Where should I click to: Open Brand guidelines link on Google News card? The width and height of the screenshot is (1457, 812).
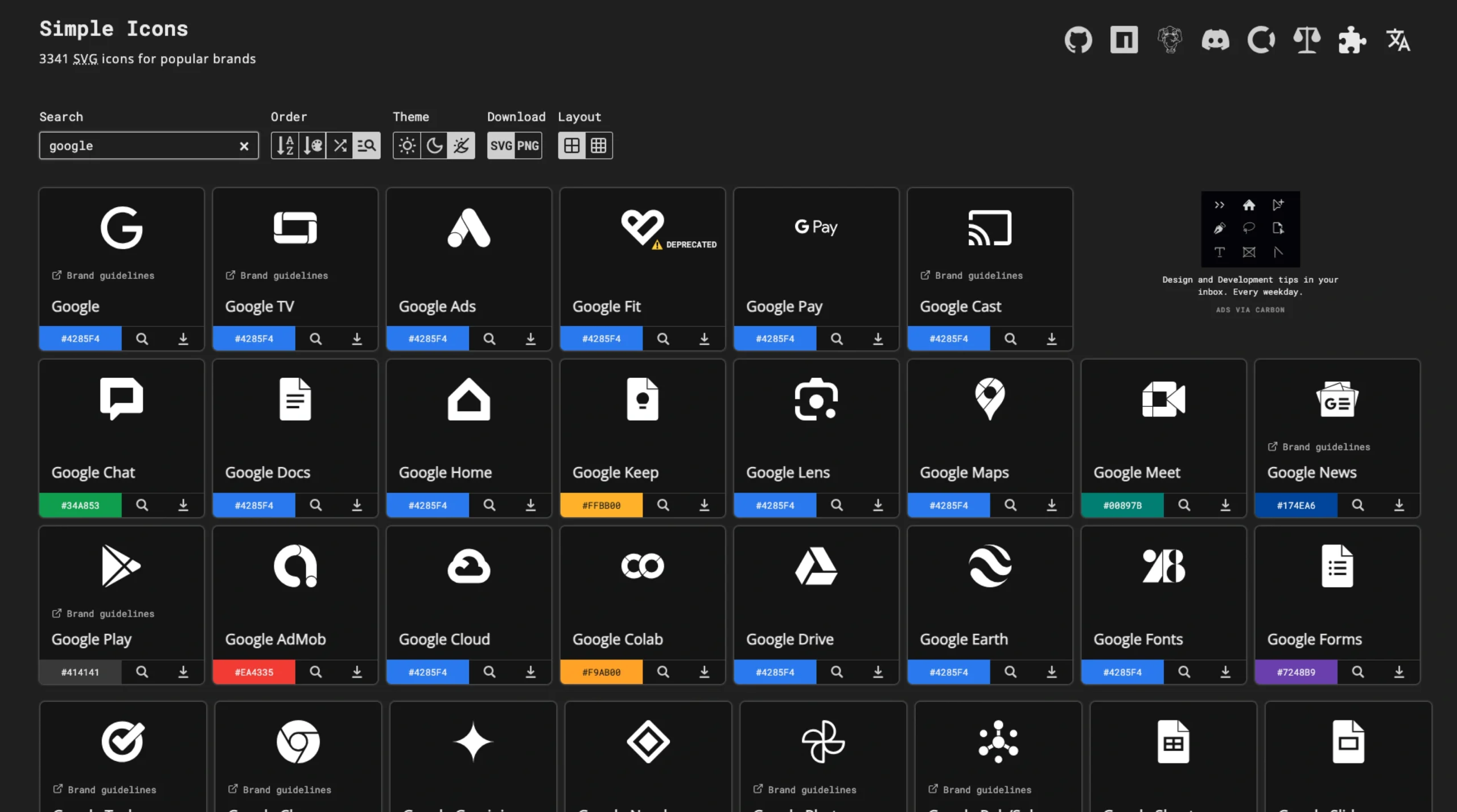pyautogui.click(x=1319, y=447)
